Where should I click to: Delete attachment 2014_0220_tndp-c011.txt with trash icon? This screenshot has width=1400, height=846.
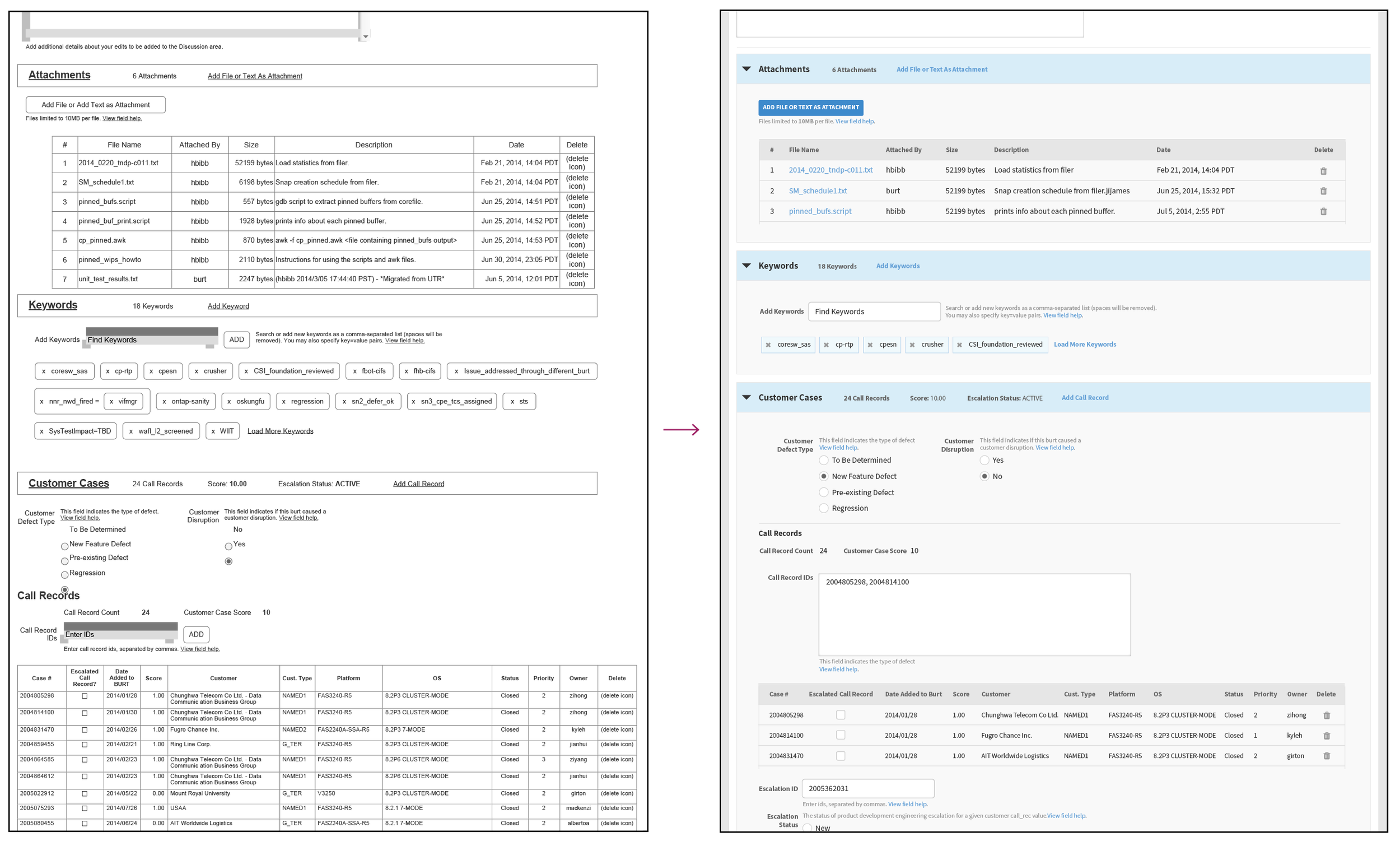(x=1323, y=171)
